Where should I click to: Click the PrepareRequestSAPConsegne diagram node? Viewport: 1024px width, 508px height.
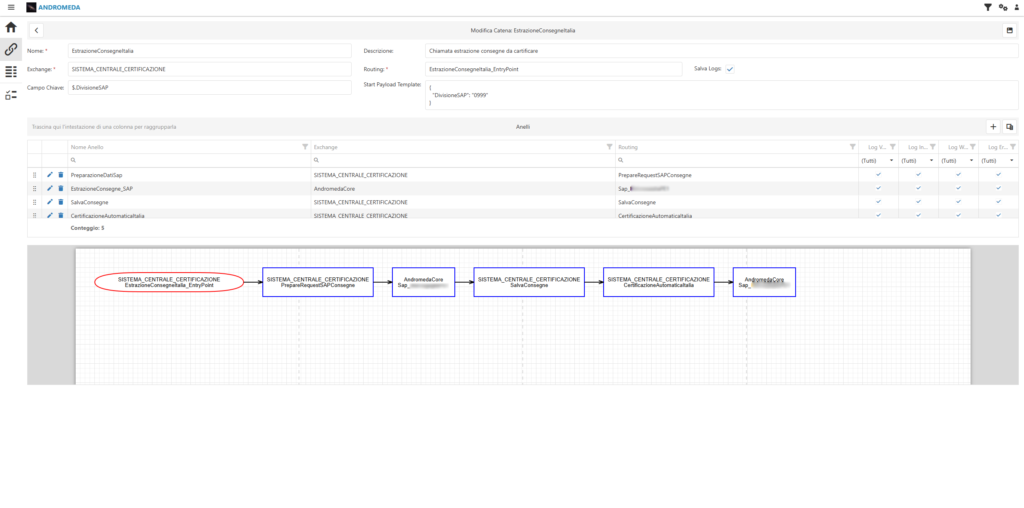(317, 282)
